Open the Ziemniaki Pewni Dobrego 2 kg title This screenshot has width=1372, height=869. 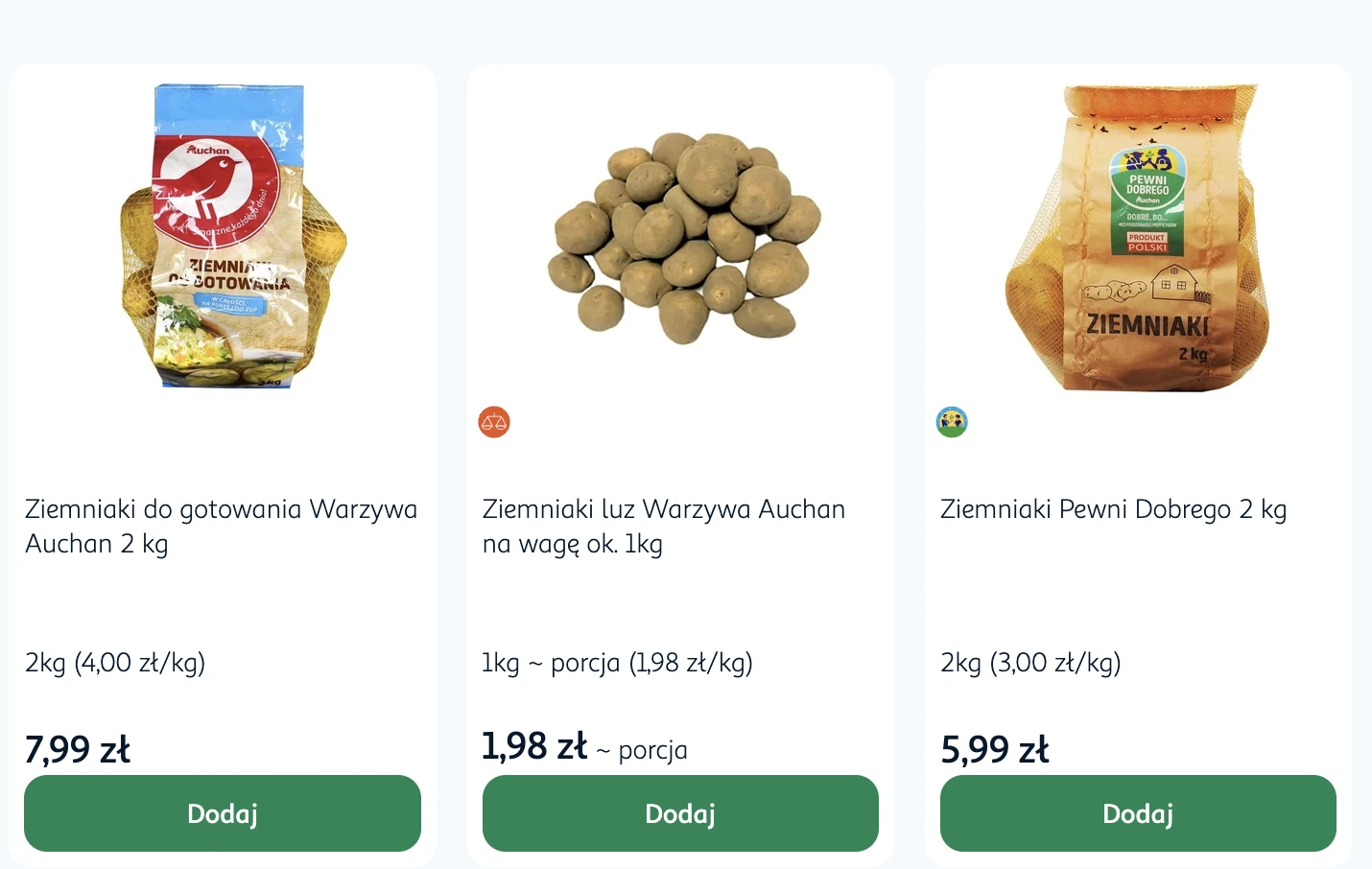point(1113,509)
